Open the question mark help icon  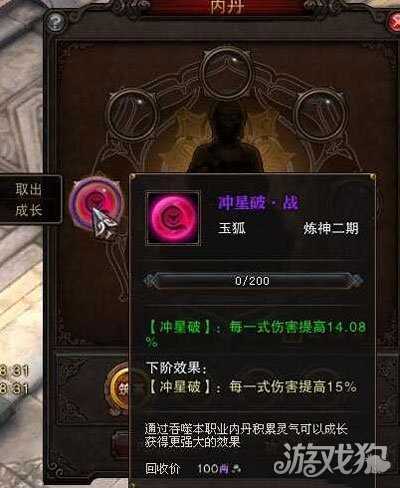[x=55, y=22]
